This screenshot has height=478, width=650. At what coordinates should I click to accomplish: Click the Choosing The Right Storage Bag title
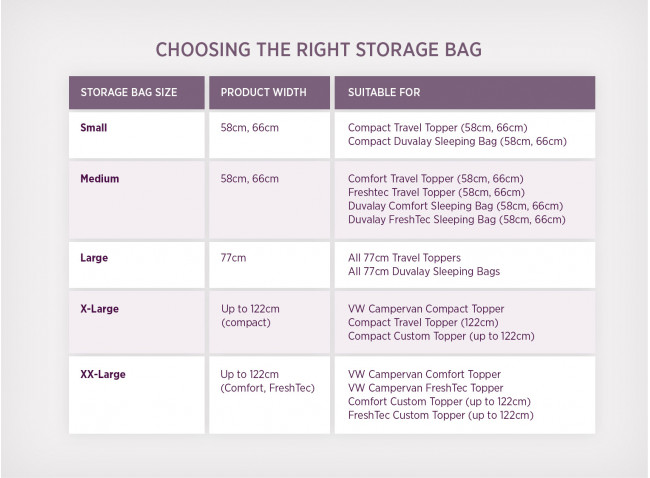[318, 50]
